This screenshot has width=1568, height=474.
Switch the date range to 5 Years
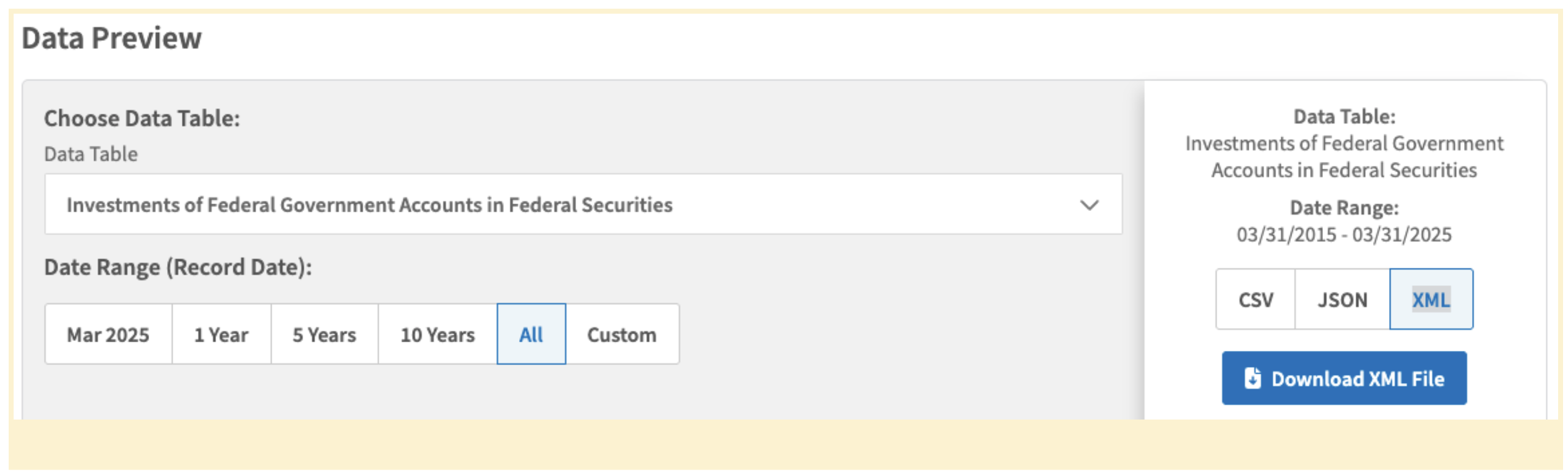324,335
